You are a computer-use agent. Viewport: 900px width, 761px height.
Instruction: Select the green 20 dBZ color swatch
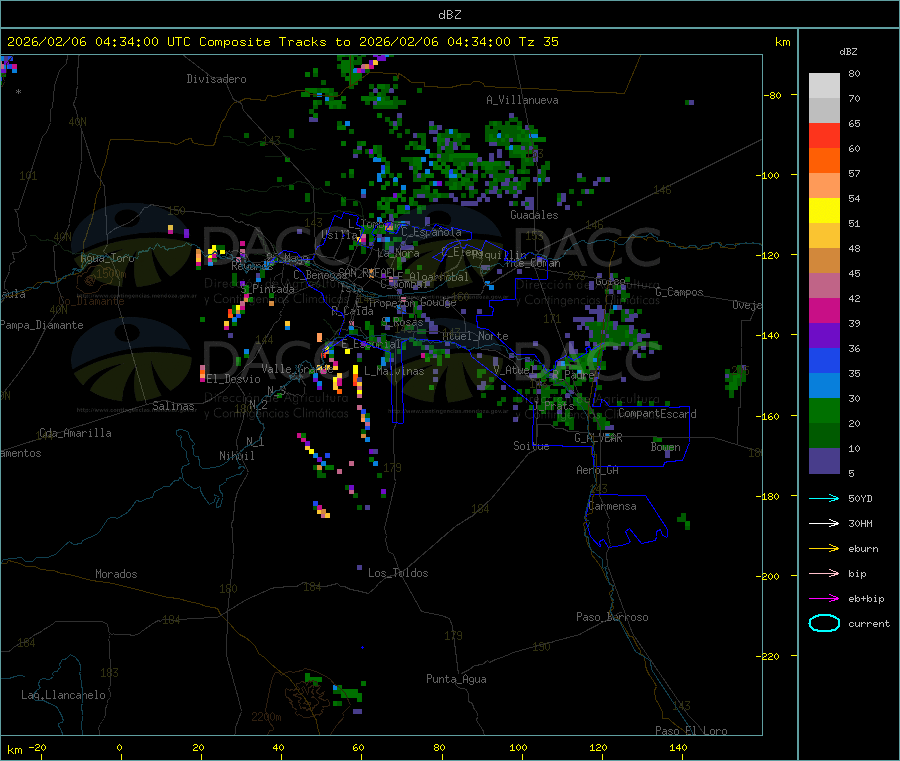click(x=824, y=410)
